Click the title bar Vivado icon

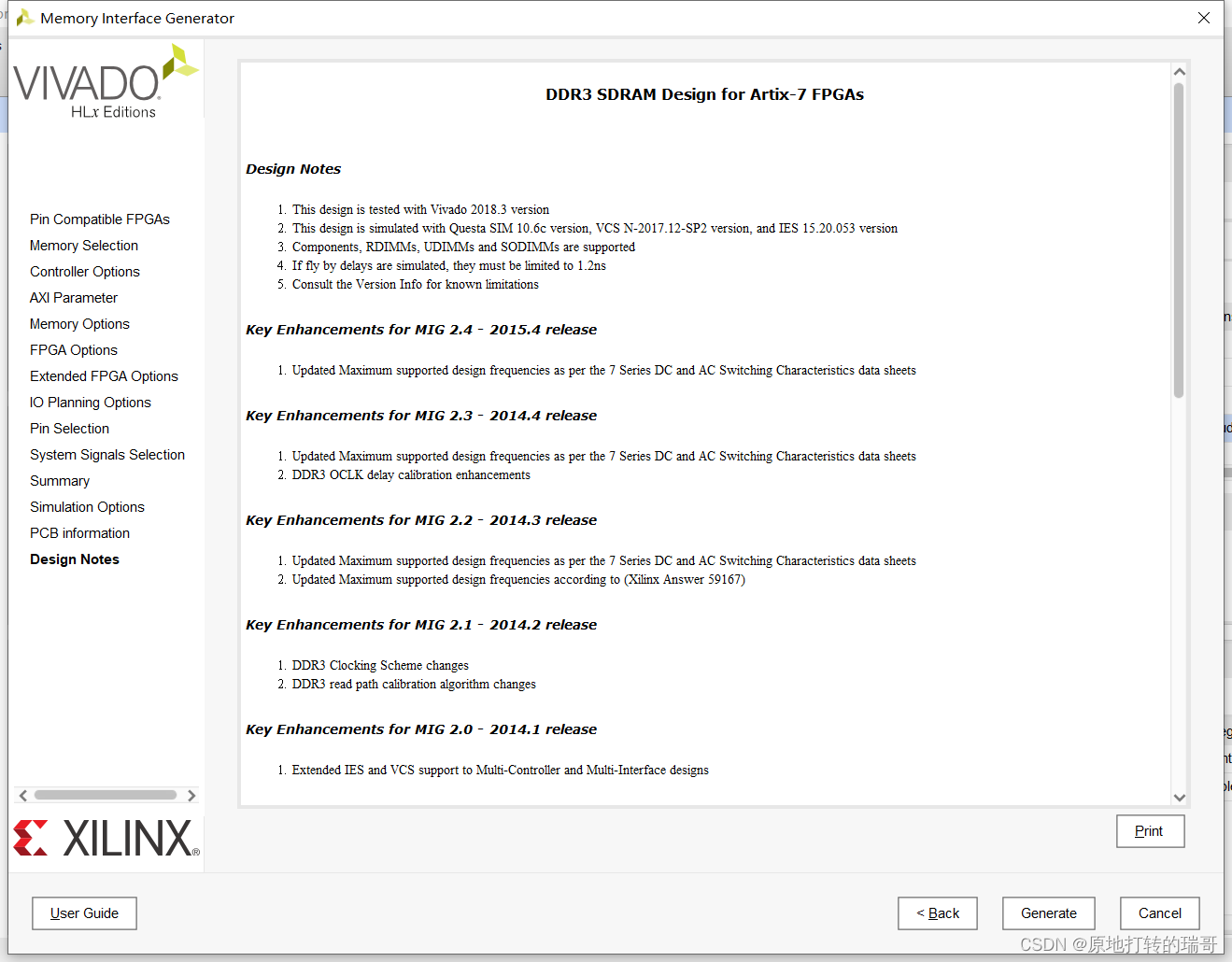coord(25,18)
